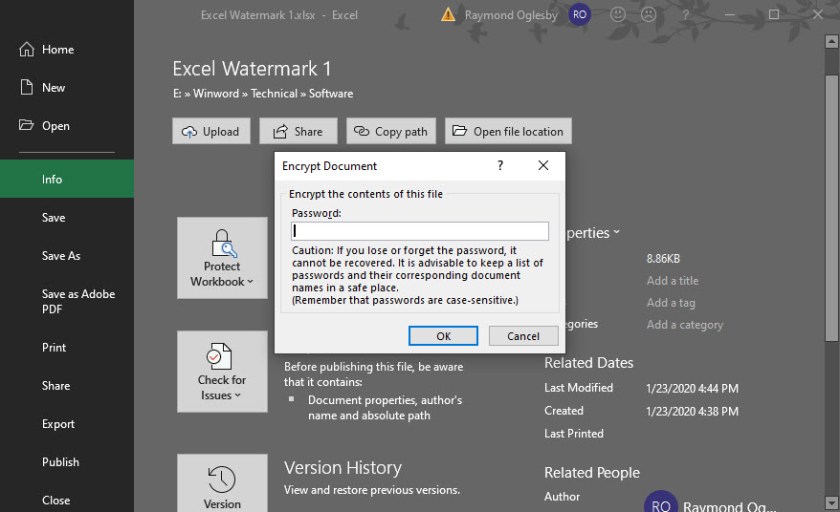Click the vertical scrollbar thumb
The width and height of the screenshot is (840, 512).
(831, 208)
